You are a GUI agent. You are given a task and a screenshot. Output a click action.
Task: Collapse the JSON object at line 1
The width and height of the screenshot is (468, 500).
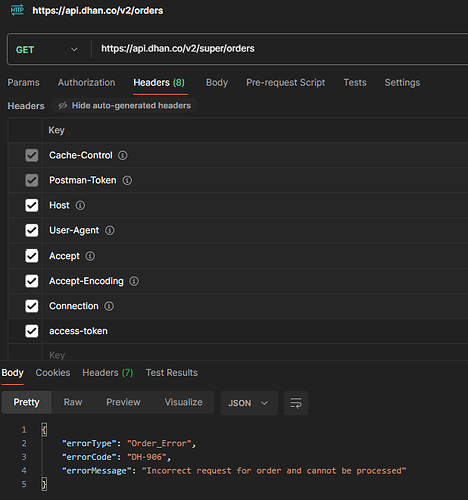pos(44,429)
